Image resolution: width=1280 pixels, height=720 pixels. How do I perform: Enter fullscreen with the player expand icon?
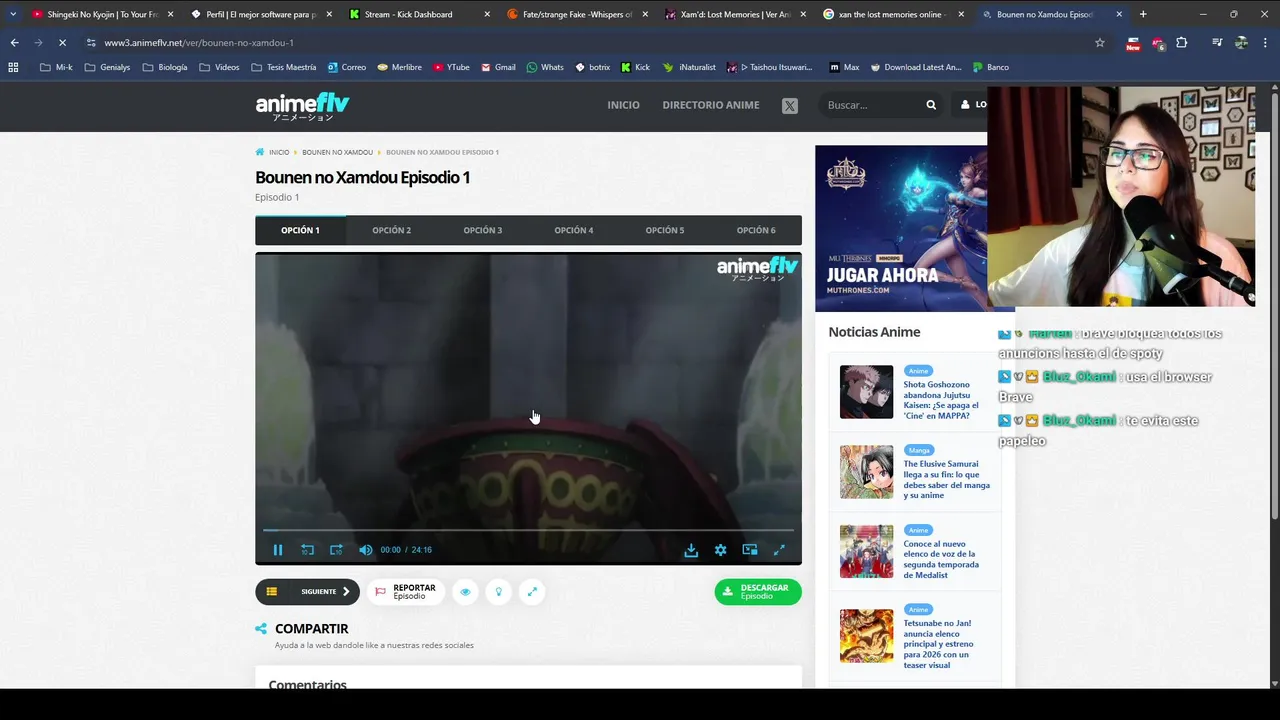tap(779, 550)
